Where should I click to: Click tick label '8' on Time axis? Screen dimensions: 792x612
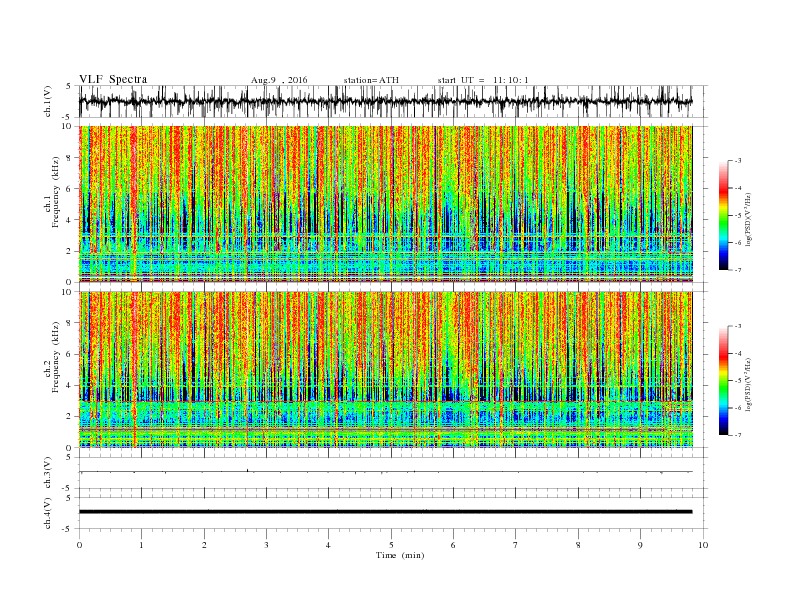coord(578,545)
